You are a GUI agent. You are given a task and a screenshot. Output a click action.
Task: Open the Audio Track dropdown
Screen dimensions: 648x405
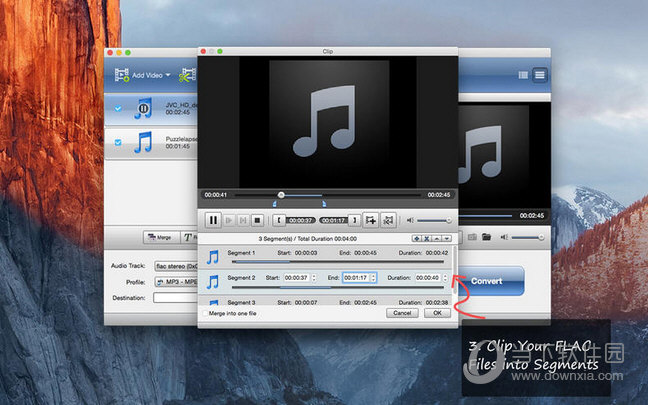(176, 266)
